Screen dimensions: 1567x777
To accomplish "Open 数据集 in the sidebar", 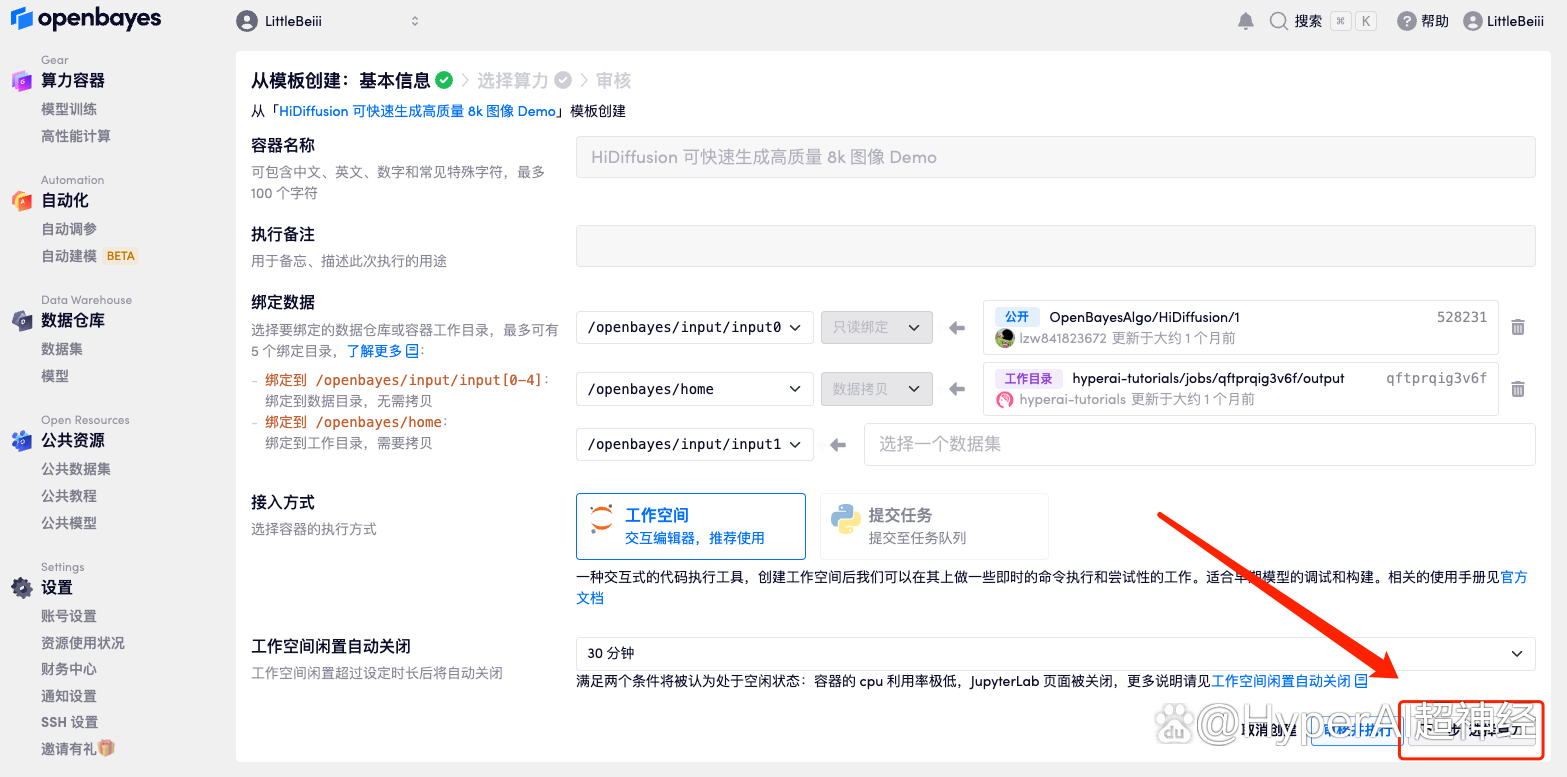I will pyautogui.click(x=62, y=349).
